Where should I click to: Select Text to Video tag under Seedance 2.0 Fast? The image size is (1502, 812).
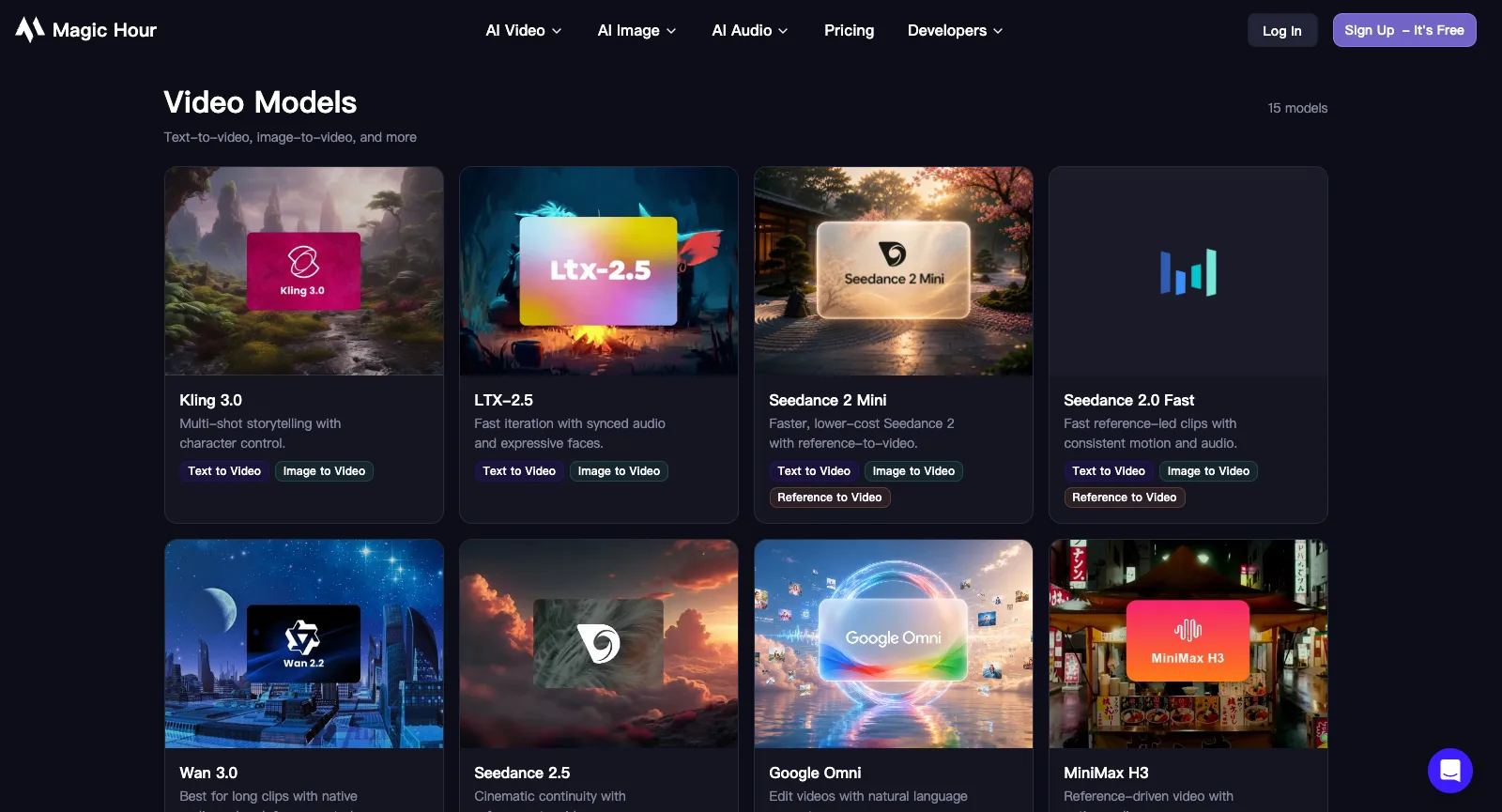click(1109, 471)
